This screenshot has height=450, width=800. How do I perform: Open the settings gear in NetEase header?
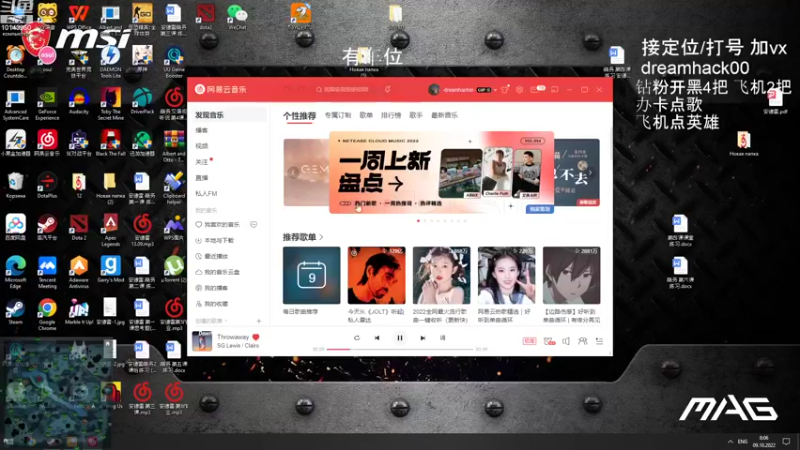pyautogui.click(x=519, y=89)
